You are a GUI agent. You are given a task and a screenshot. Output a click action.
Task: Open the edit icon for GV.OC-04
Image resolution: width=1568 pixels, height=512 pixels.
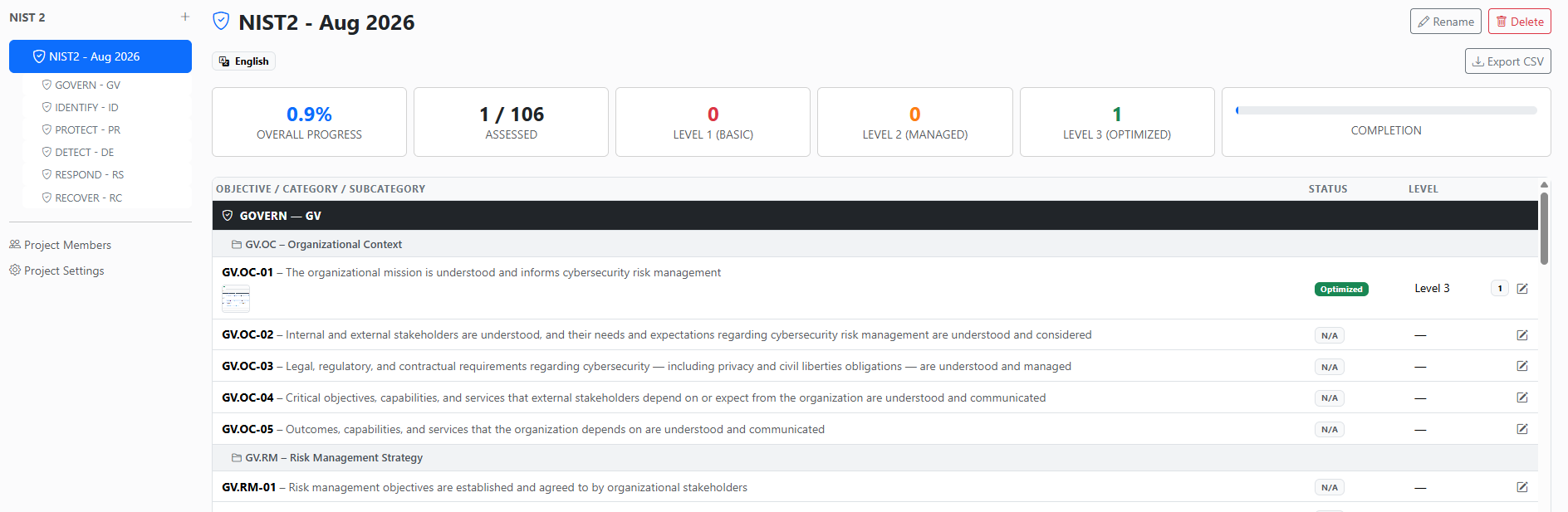[x=1522, y=397]
